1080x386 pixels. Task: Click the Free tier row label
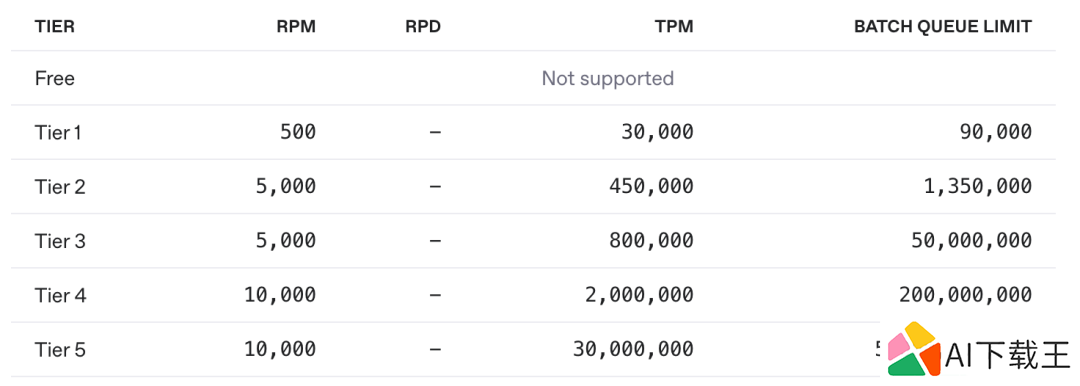[54, 78]
